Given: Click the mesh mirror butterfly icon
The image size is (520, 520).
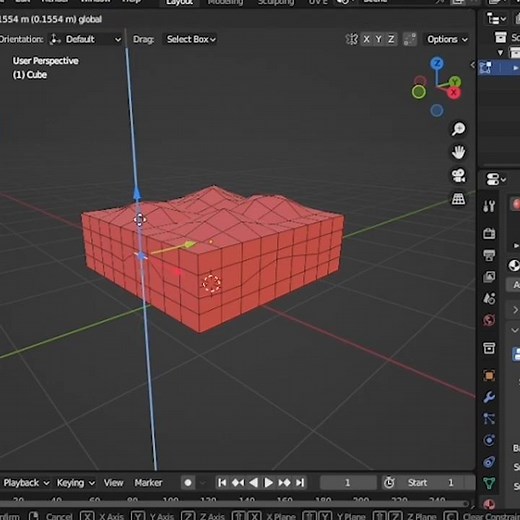Looking at the screenshot, I should 351,39.
